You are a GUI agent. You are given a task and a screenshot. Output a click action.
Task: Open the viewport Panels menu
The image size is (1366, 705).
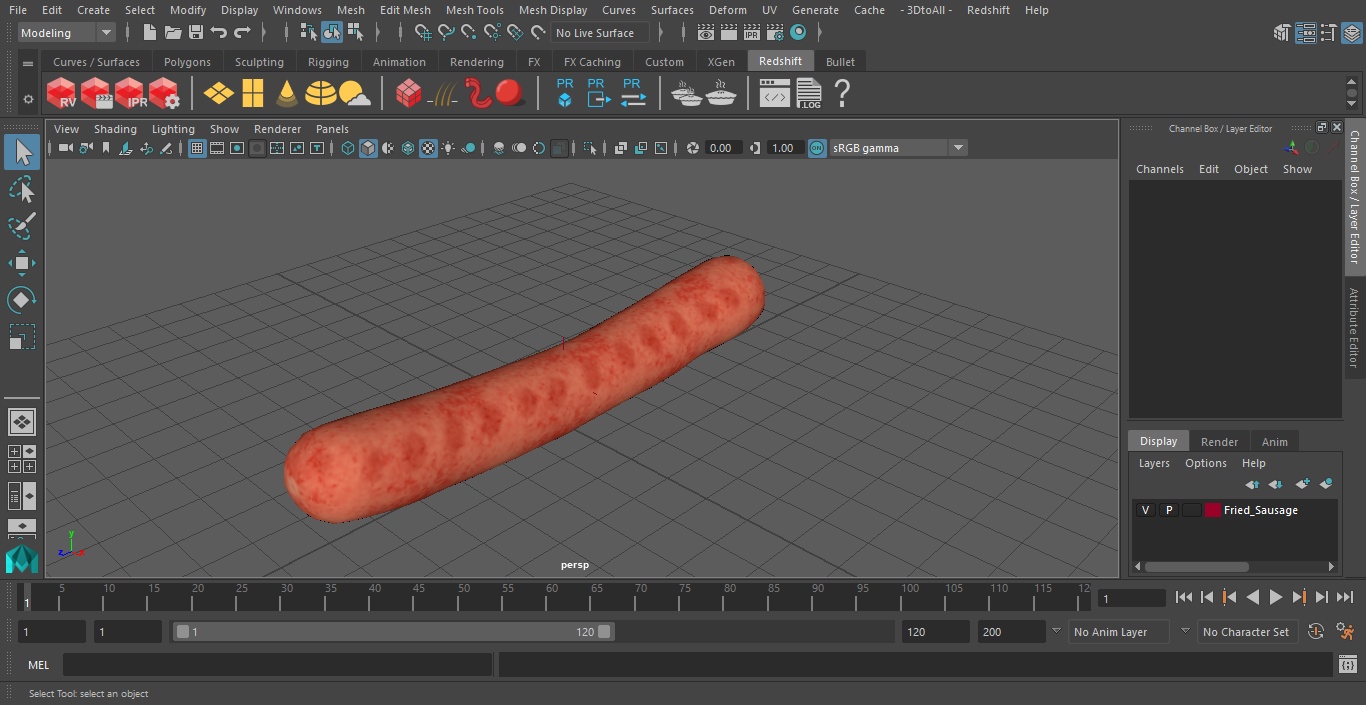tap(332, 129)
